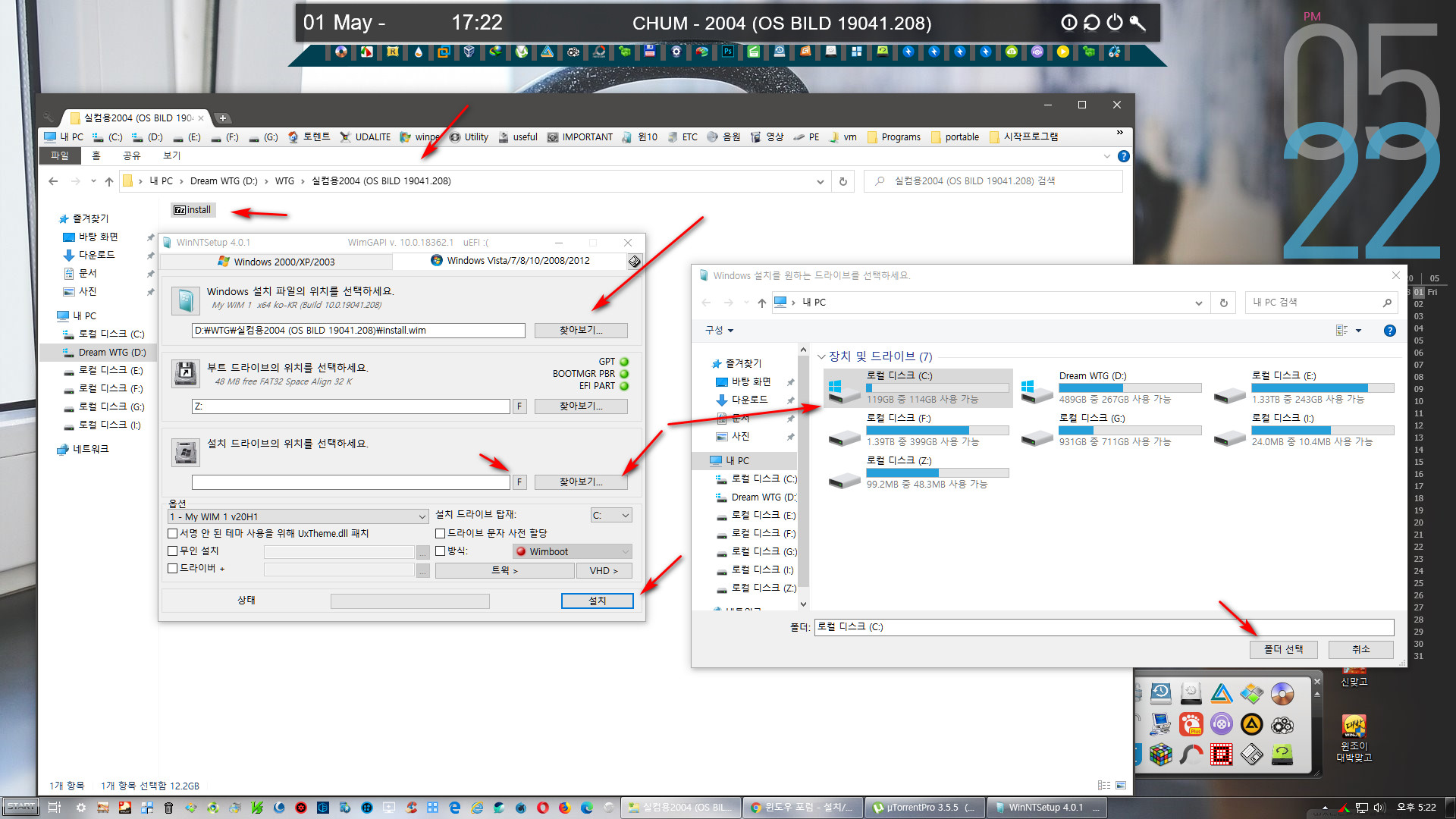Check the 드라이버 + checkbox

(x=172, y=568)
